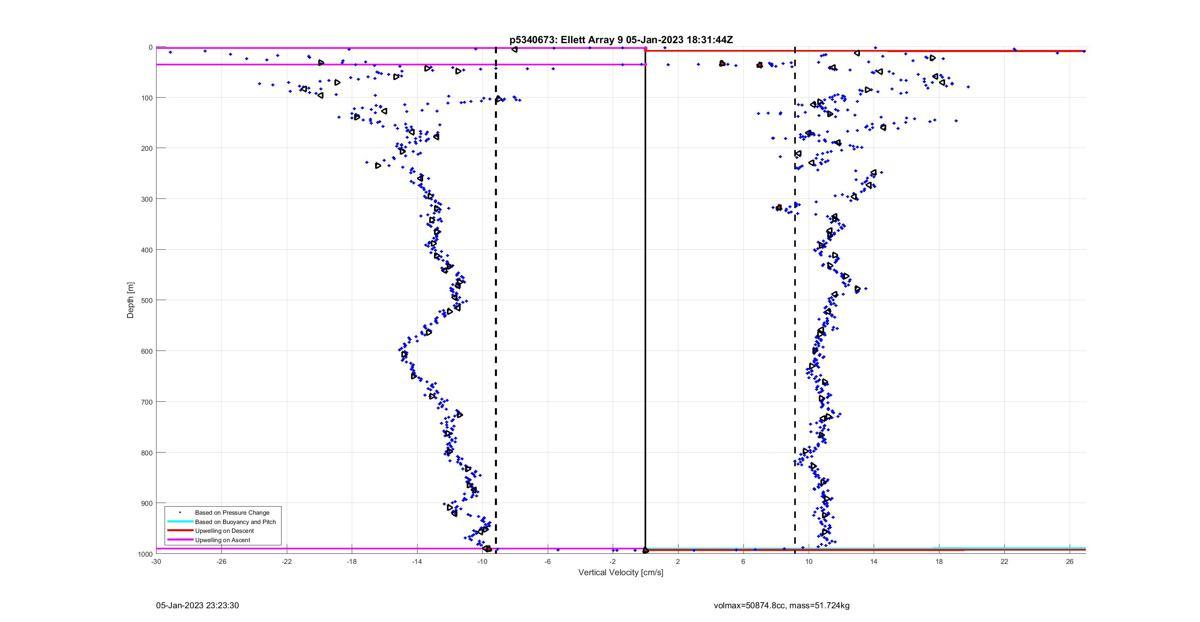Click the x-axis tick label '26'
The width and height of the screenshot is (1200, 622).
[x=1069, y=562]
